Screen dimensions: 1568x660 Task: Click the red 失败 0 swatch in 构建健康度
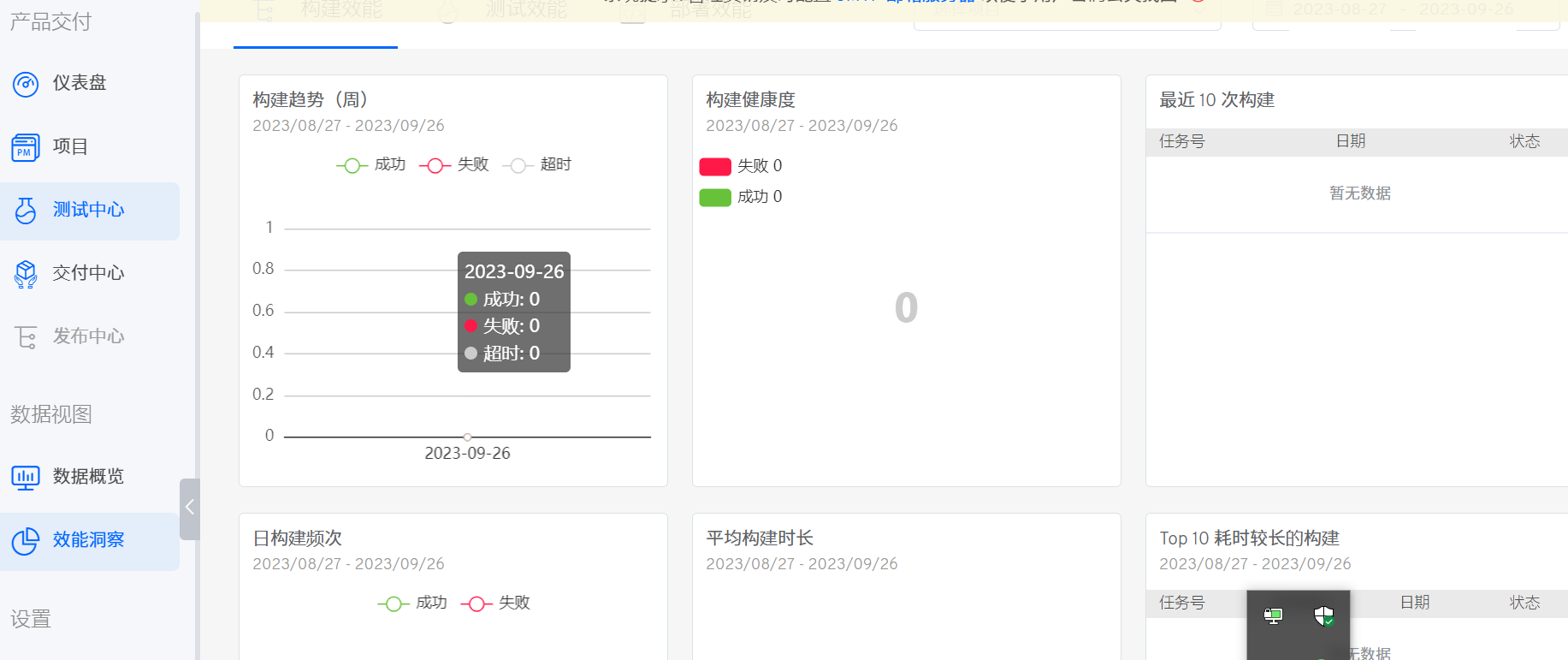[715, 166]
